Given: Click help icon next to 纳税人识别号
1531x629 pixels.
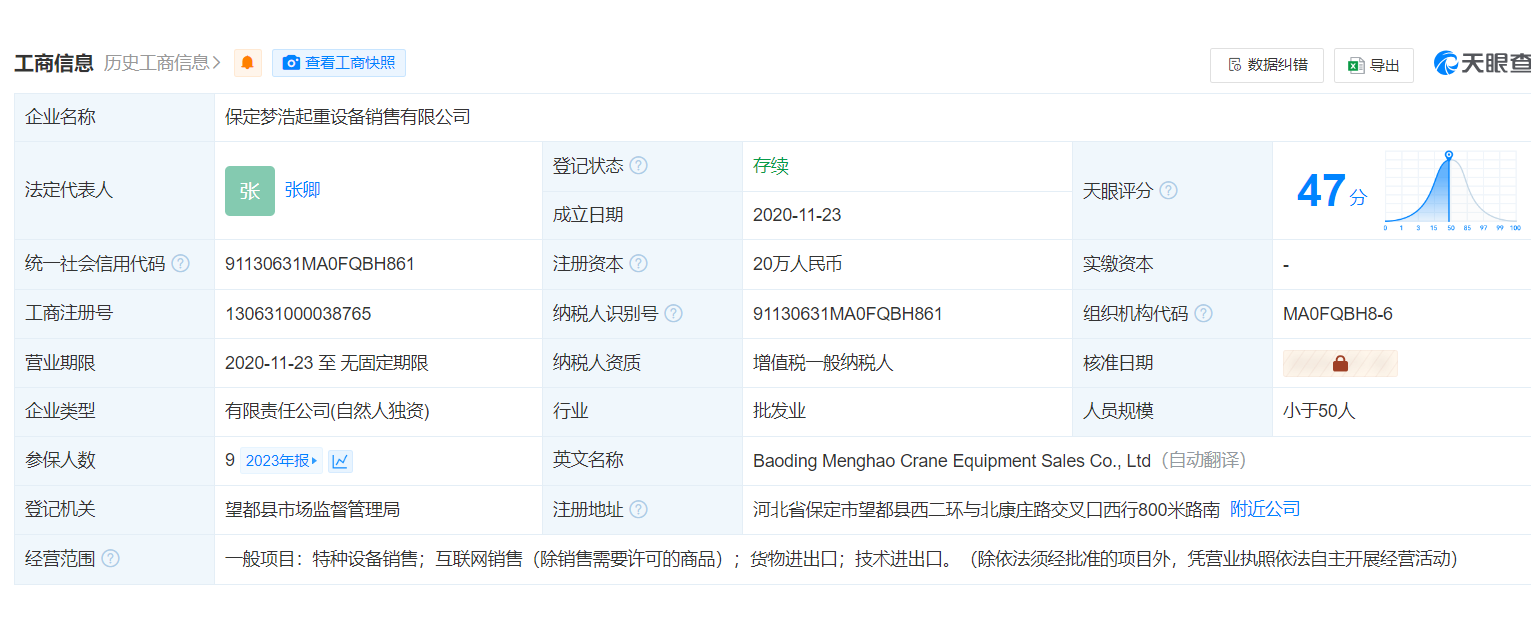Looking at the screenshot, I should pos(673,313).
